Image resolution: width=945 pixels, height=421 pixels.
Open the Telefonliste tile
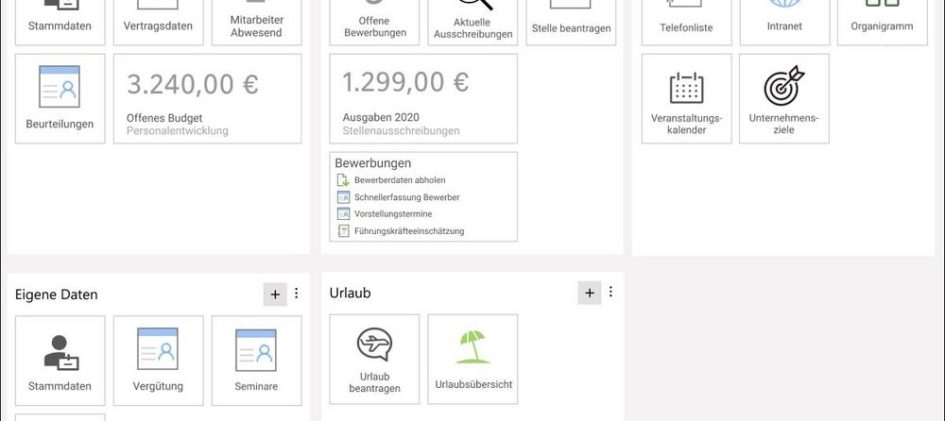pyautogui.click(x=686, y=22)
